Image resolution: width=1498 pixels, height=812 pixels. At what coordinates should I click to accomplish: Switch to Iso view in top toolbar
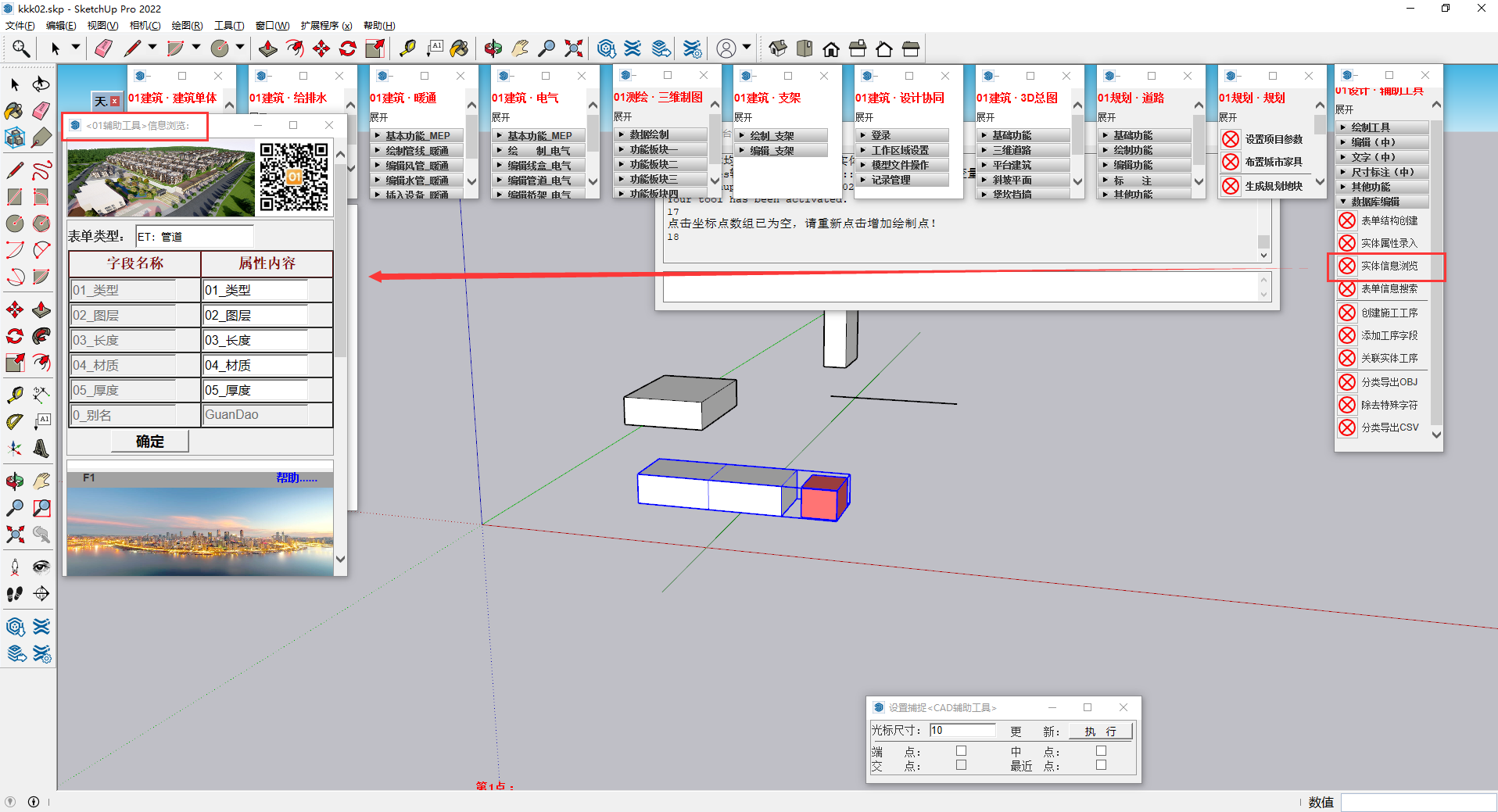(777, 48)
